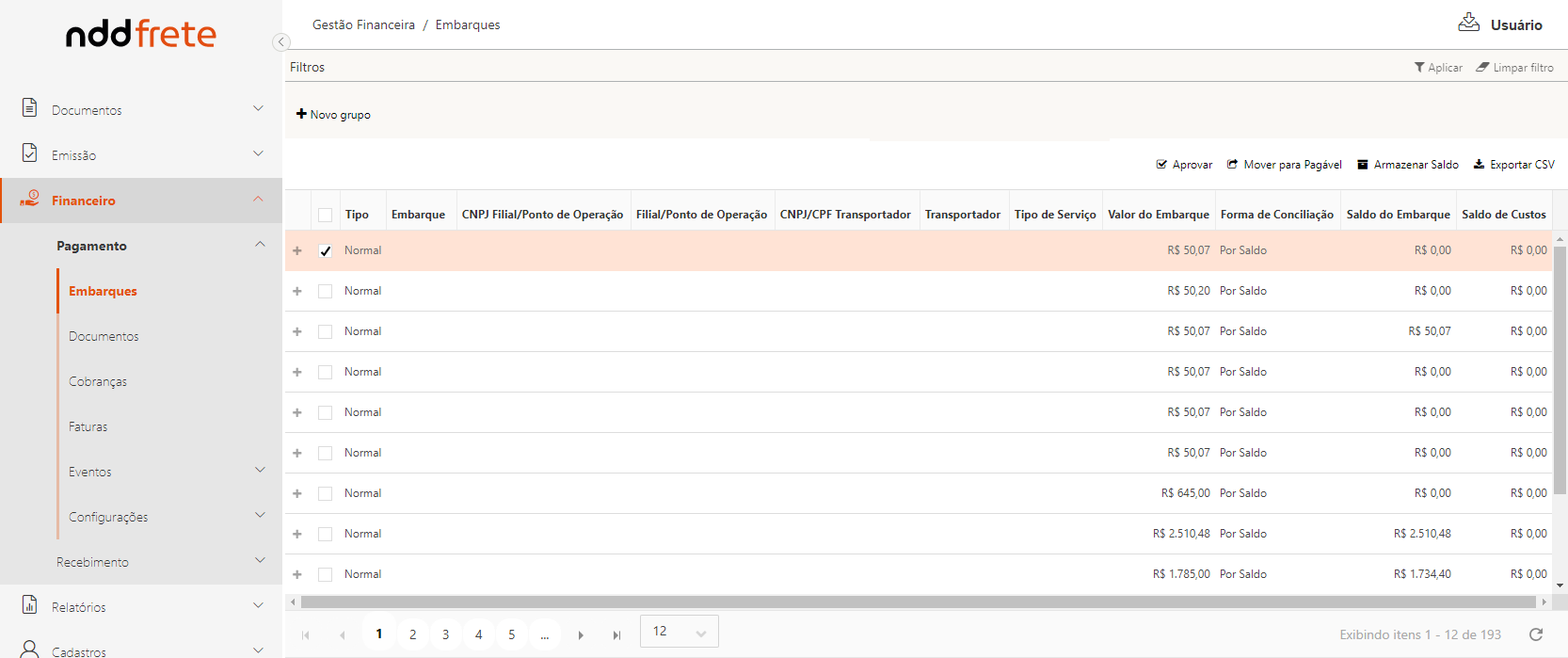Screen dimensions: 1568x658
Task: Collapse the sidebar with the arrow icon
Action: pos(280,42)
